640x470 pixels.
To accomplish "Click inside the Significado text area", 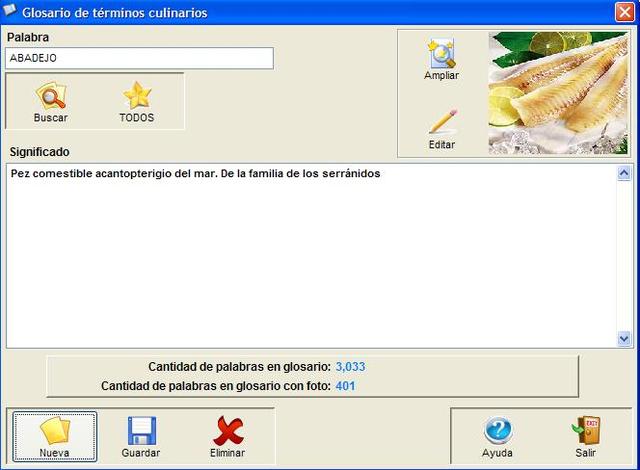I will (311, 256).
